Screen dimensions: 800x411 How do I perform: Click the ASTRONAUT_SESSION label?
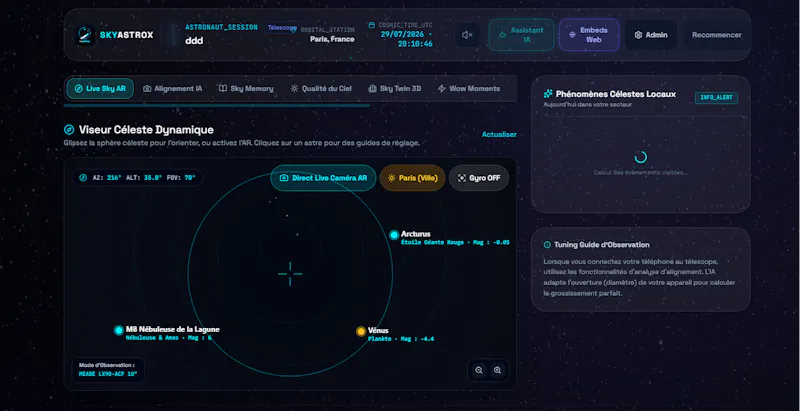point(221,27)
